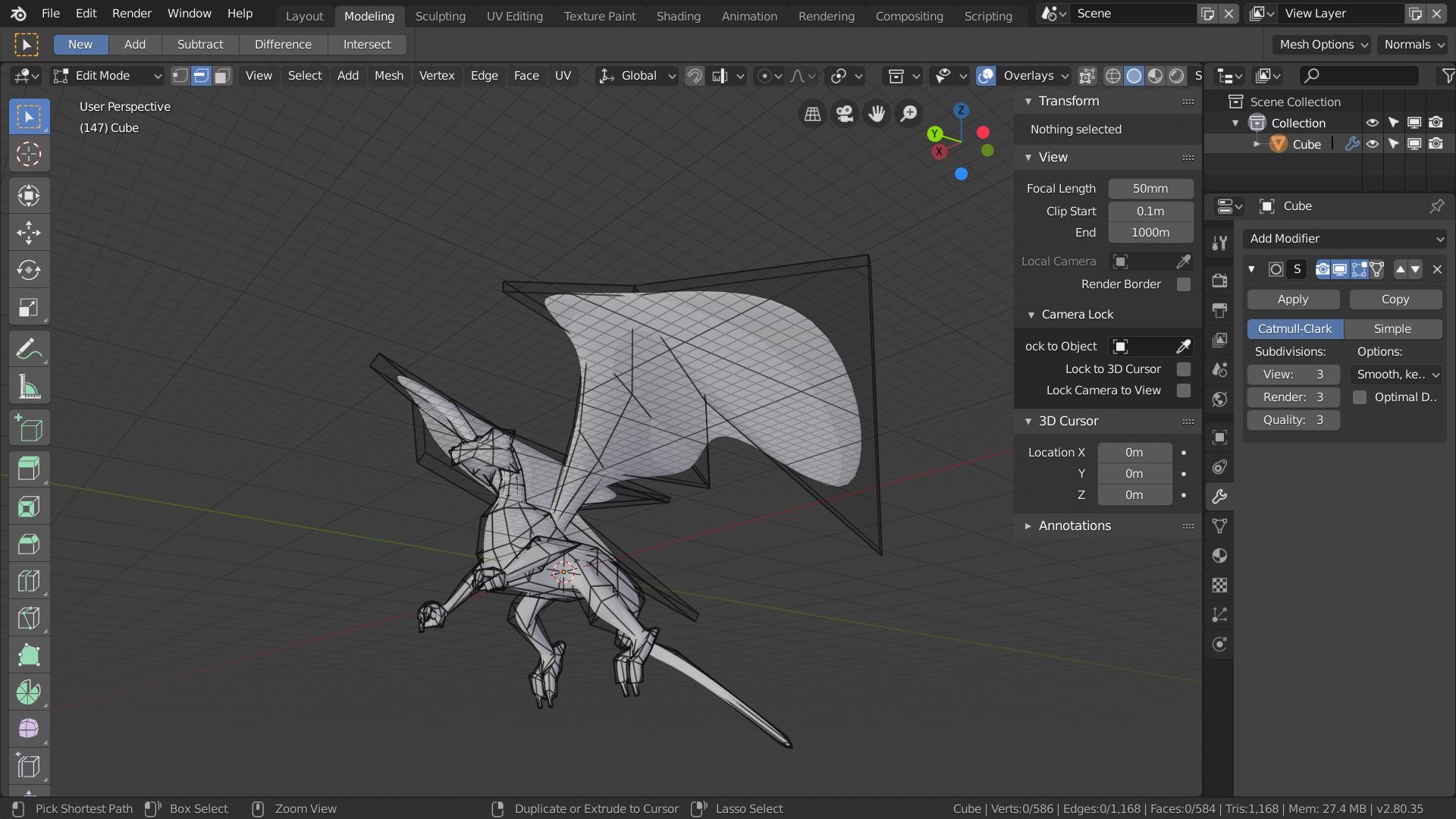Screen dimensions: 1456x819
Task: Activate the Extrude Region tool
Action: coord(29,468)
